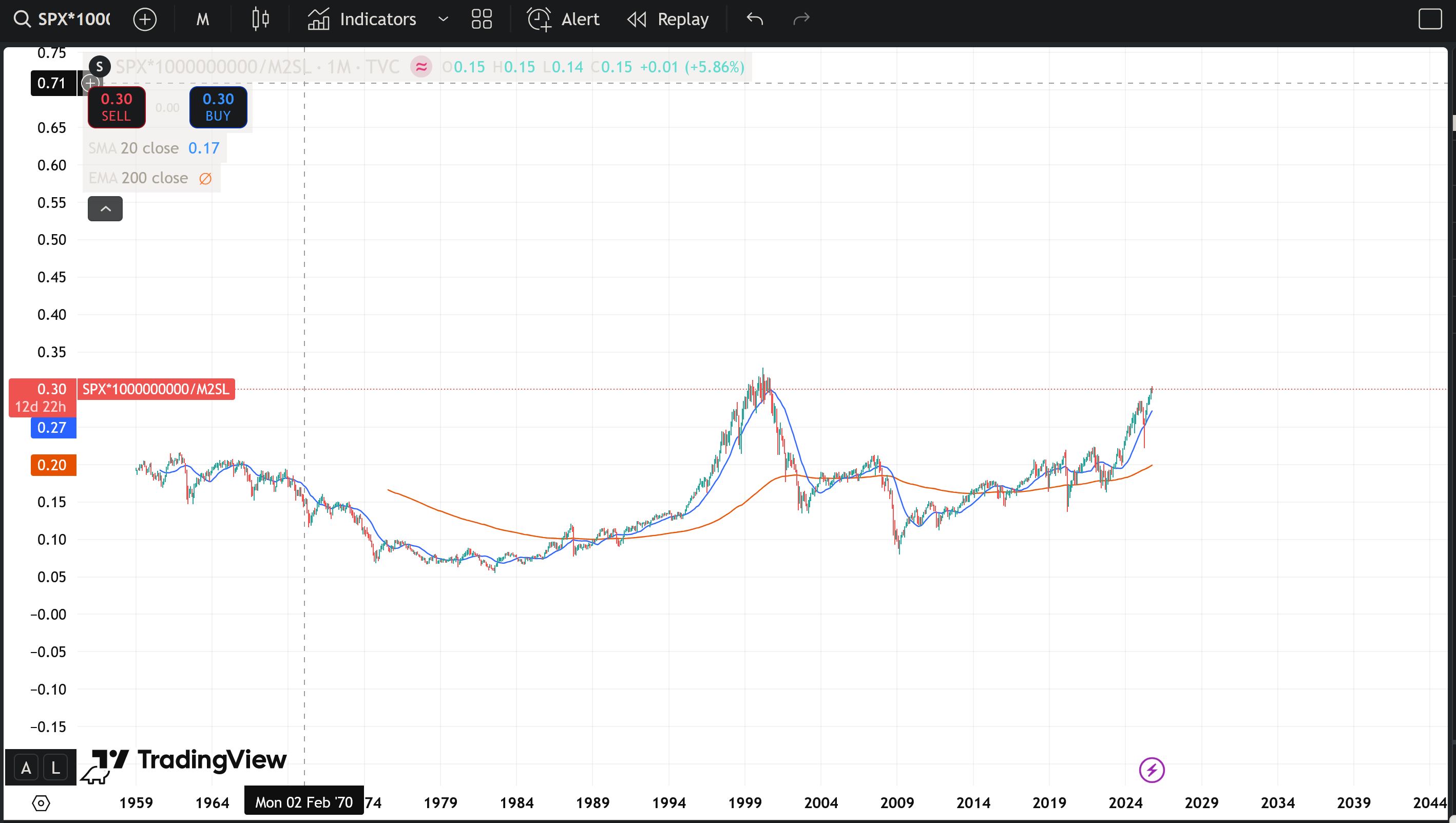Toggle log scale with L button
The width and height of the screenshot is (1456, 823).
(x=55, y=768)
